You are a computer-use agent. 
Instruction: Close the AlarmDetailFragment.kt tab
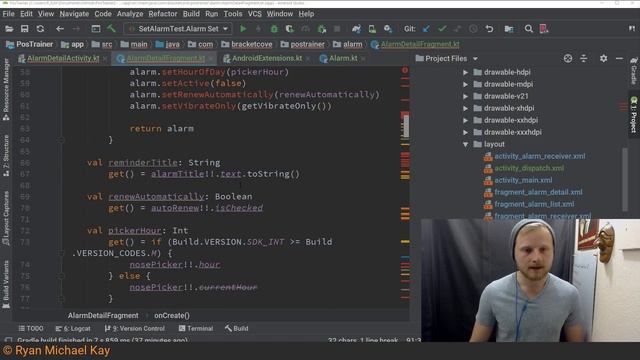coord(211,59)
